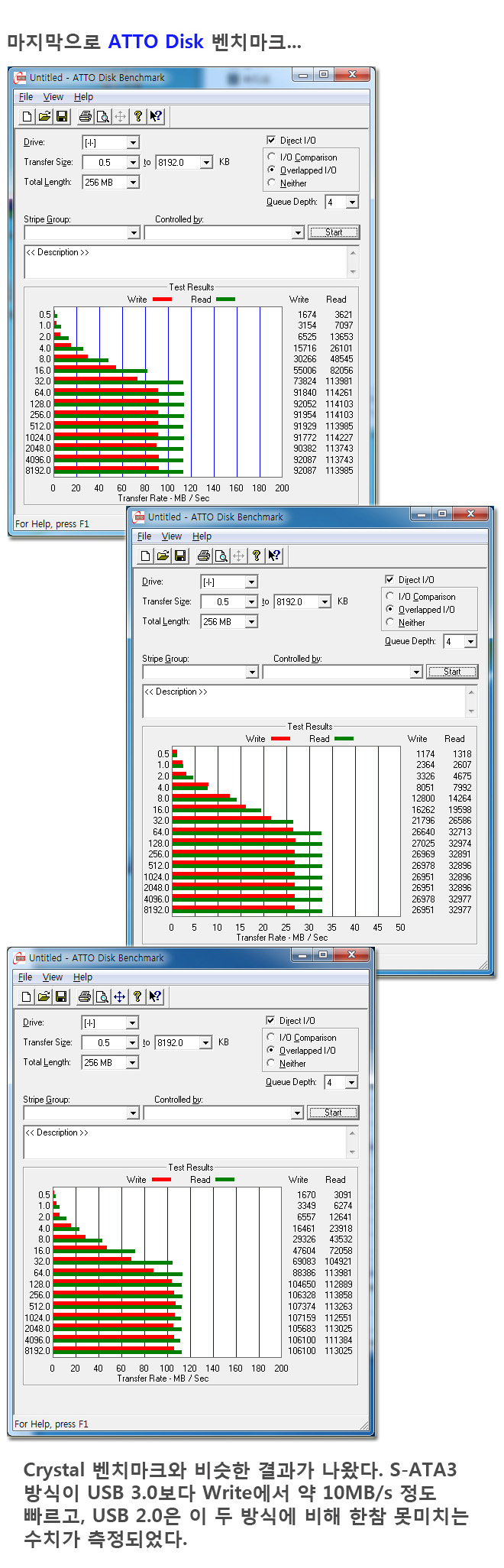Open Help menu in middle ATTO window

tap(202, 536)
